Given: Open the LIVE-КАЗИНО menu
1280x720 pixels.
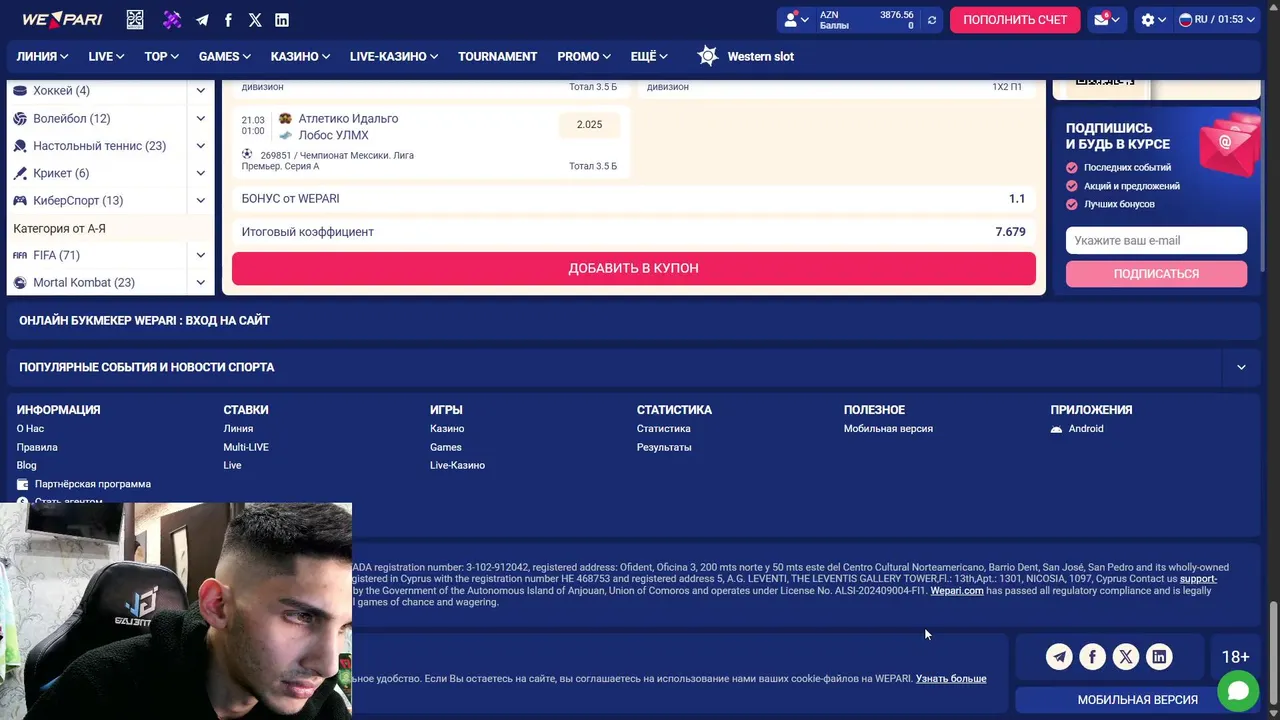Looking at the screenshot, I should click(x=394, y=56).
